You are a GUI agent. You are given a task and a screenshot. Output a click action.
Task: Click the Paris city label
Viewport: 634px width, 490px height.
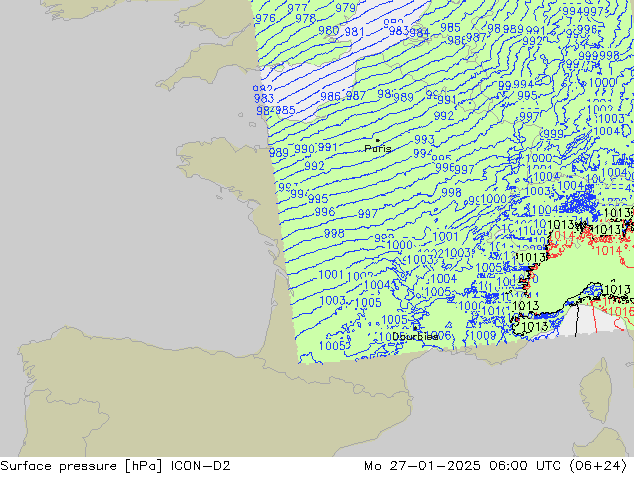click(378, 148)
